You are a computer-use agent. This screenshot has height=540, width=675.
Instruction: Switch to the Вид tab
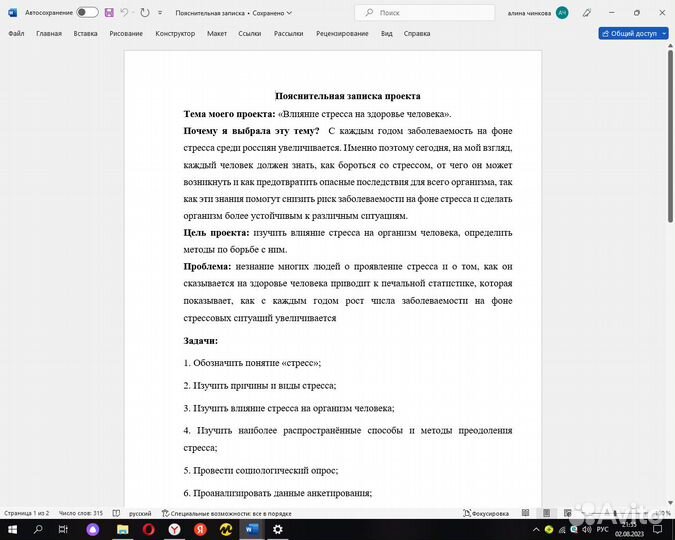[387, 34]
